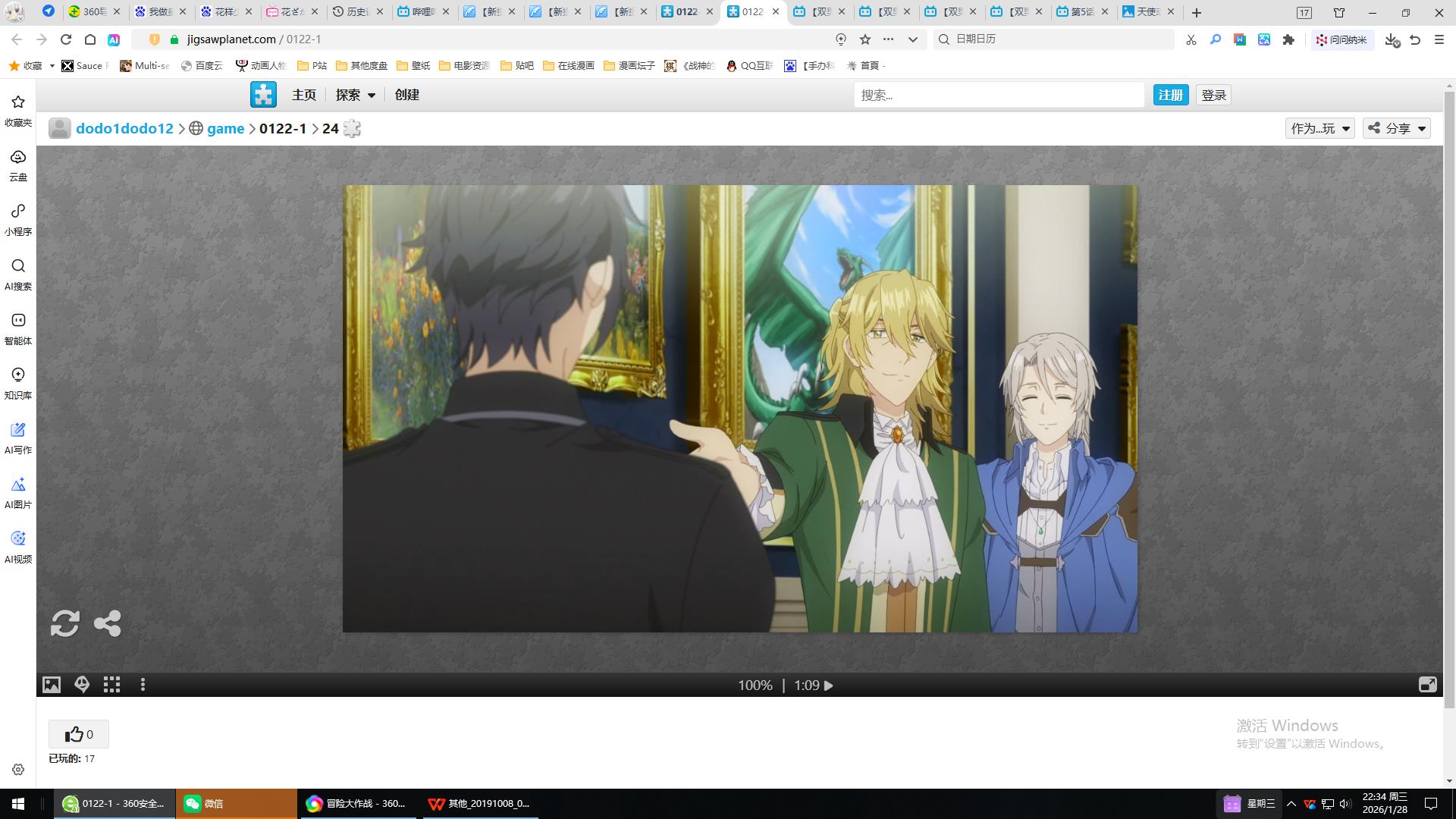Image resolution: width=1456 pixels, height=819 pixels.
Task: Click the Jigsaw Planet puzzle logo
Action: point(263,95)
